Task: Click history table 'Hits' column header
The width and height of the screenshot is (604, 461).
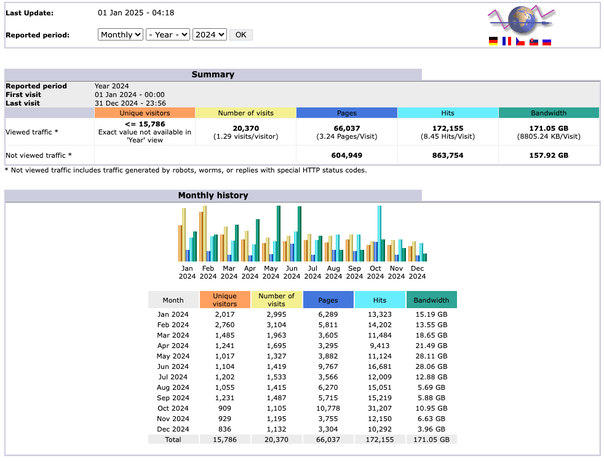Action: (380, 300)
